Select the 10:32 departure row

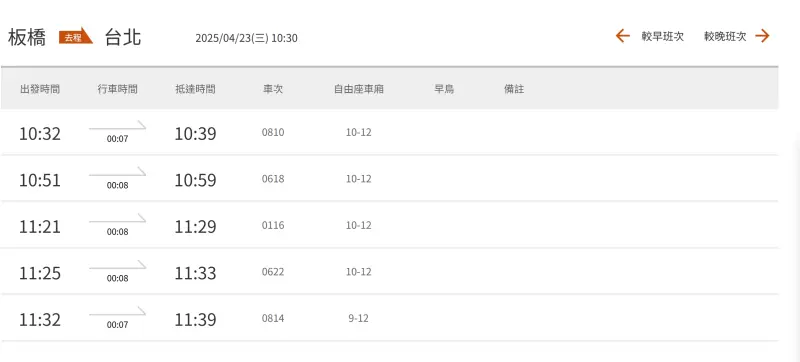pos(389,133)
